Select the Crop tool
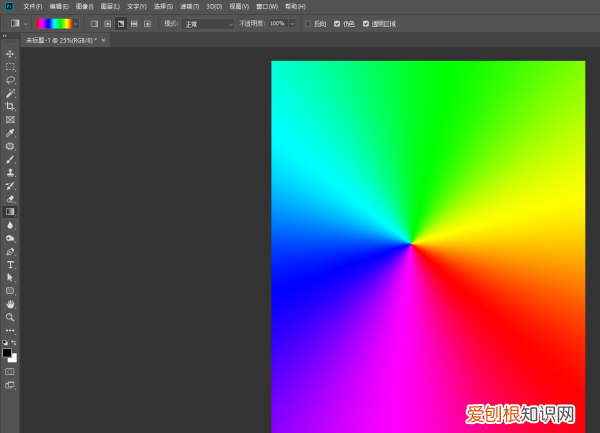 tap(10, 106)
